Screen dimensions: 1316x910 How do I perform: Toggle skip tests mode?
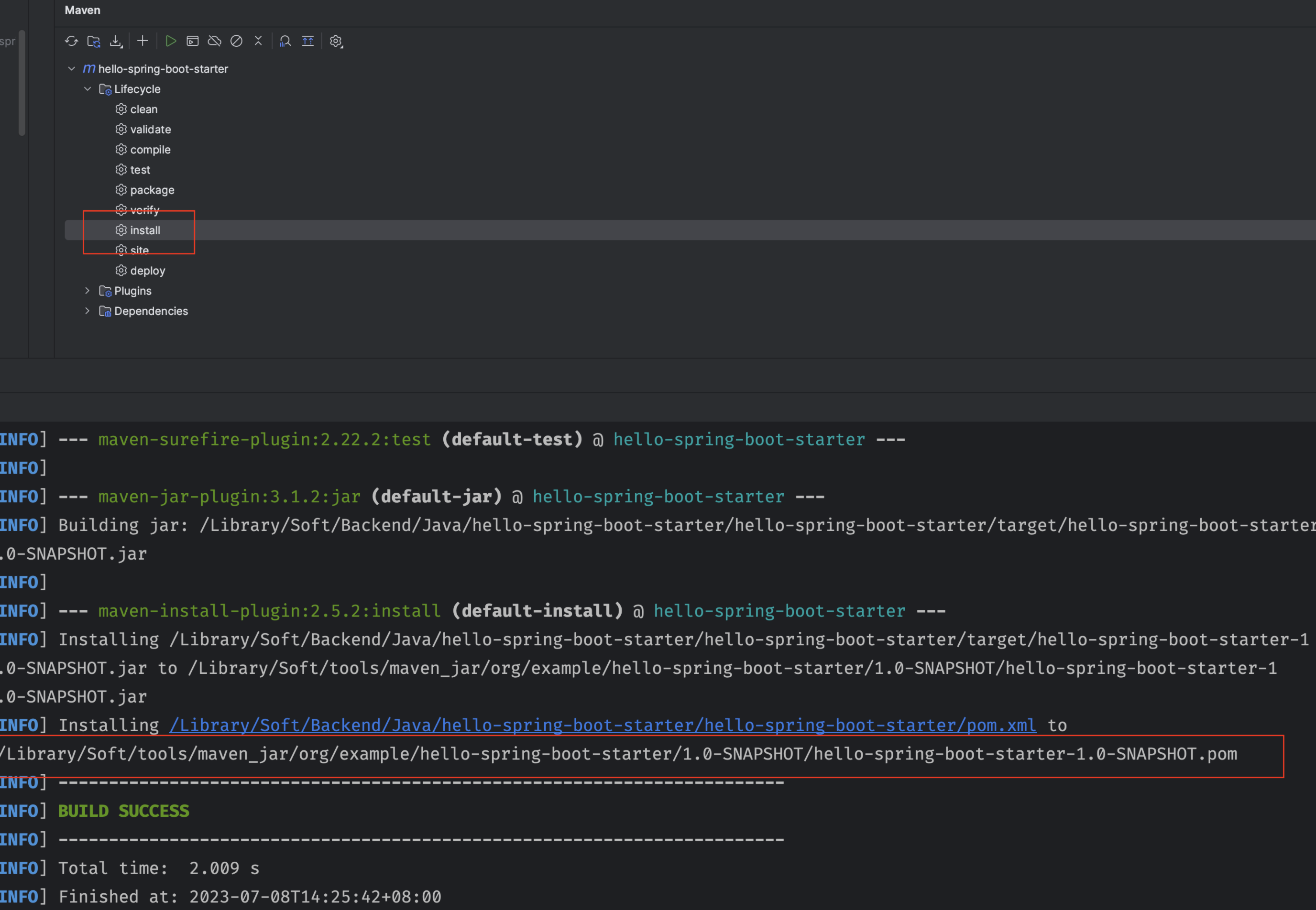pos(236,41)
